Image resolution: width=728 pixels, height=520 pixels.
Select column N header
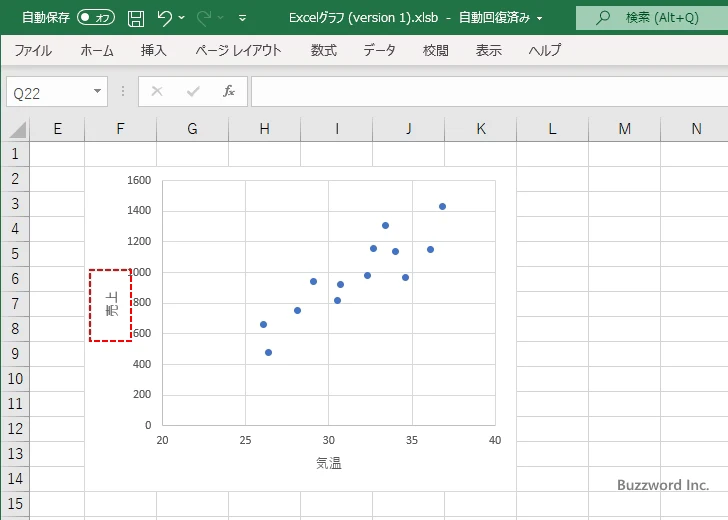pos(695,129)
